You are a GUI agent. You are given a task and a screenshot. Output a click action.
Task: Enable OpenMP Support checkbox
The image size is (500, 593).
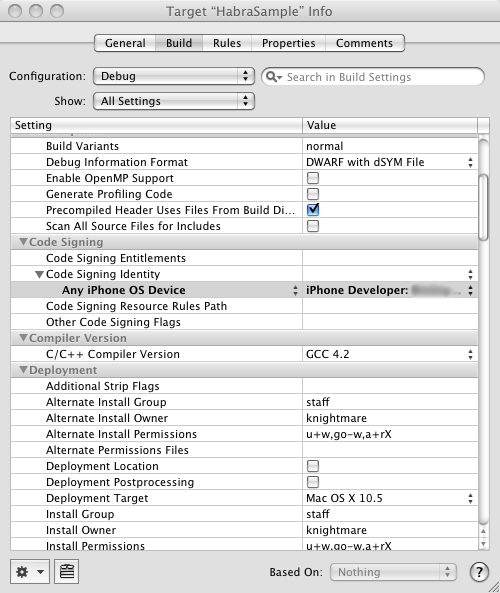coord(313,178)
